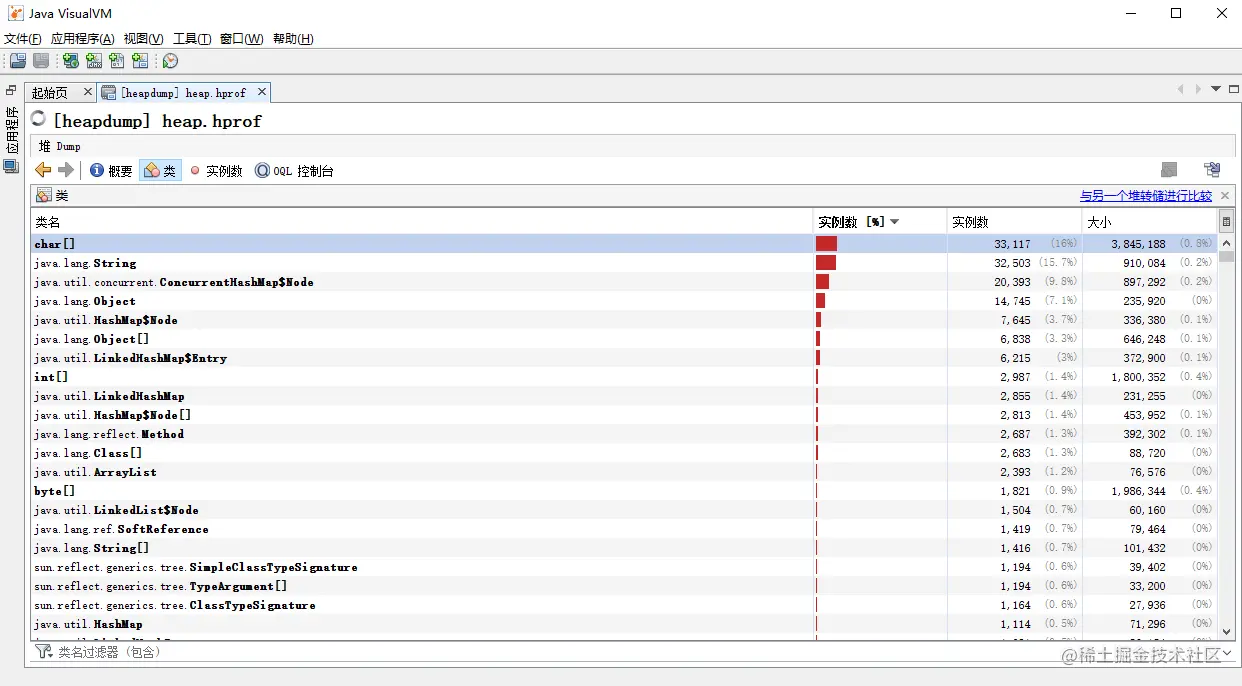Open the OQL 控制台 view
Viewport: 1242px width, 686px height.
pyautogui.click(x=294, y=171)
